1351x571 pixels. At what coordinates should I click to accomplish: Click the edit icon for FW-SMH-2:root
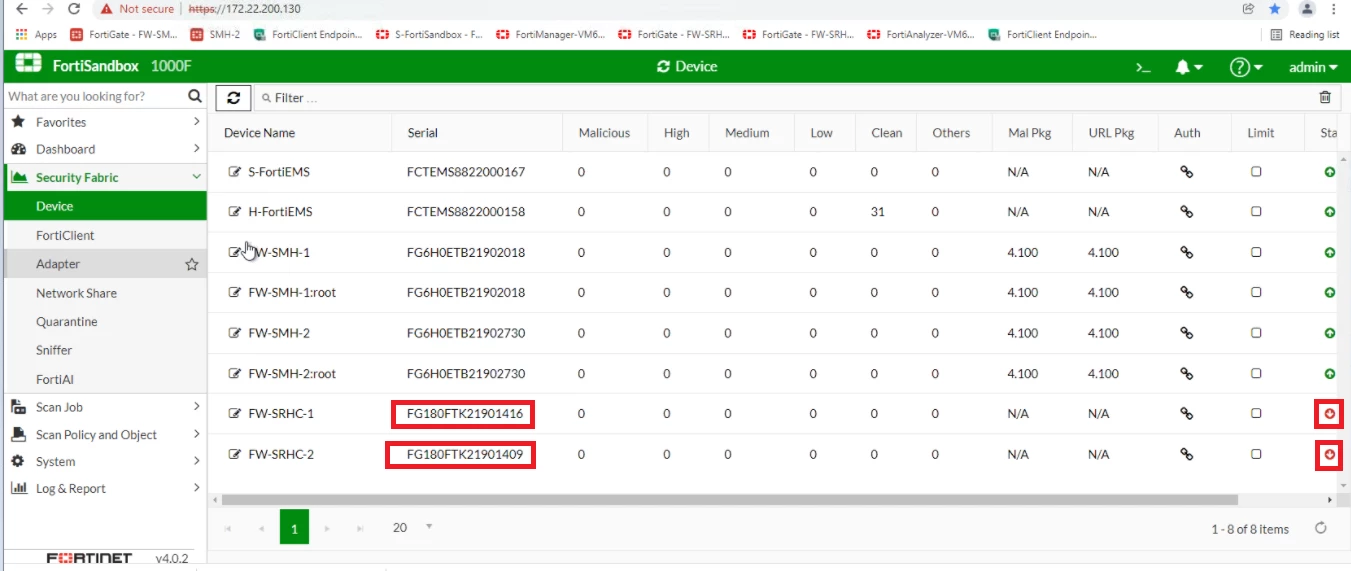click(x=235, y=374)
